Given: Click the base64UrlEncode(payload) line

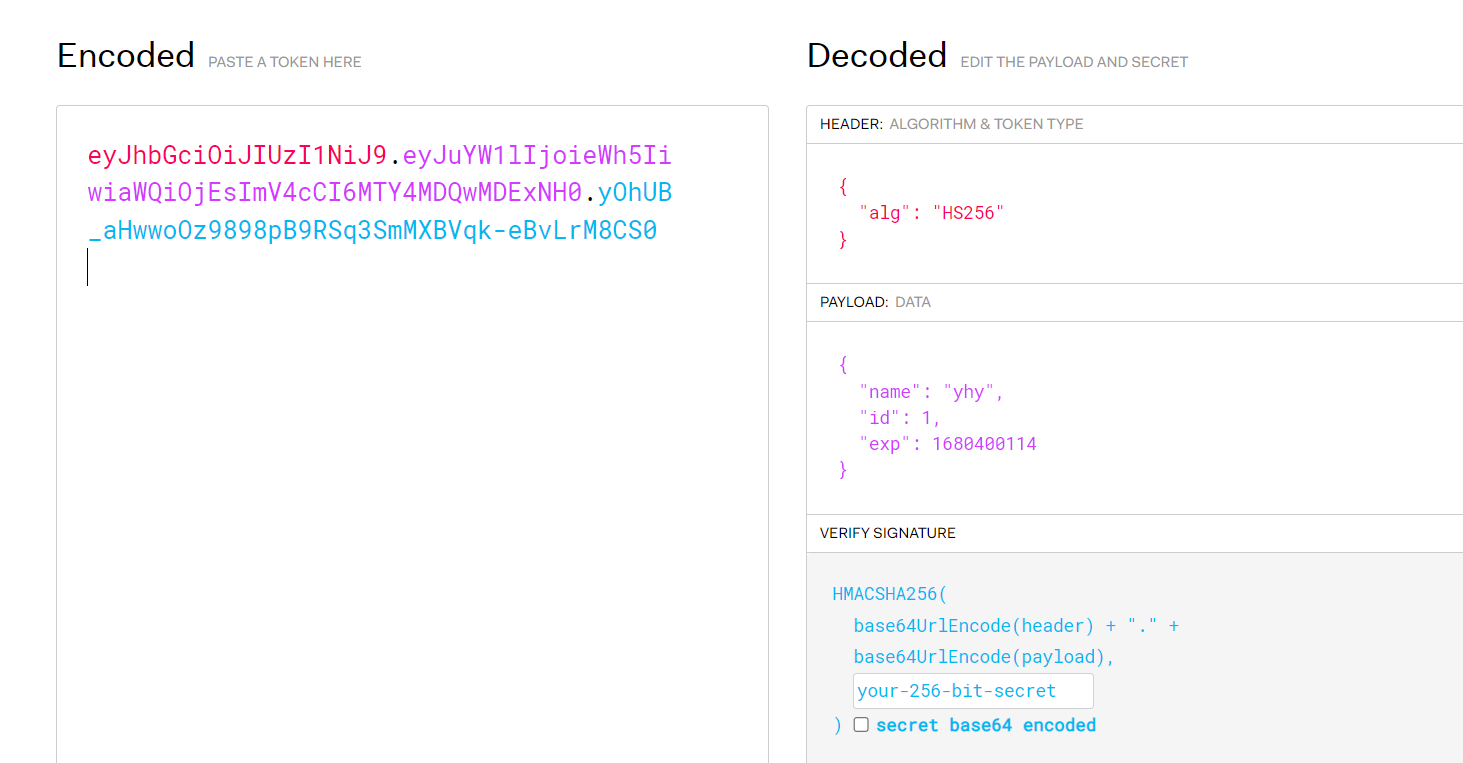Looking at the screenshot, I should click(984, 657).
